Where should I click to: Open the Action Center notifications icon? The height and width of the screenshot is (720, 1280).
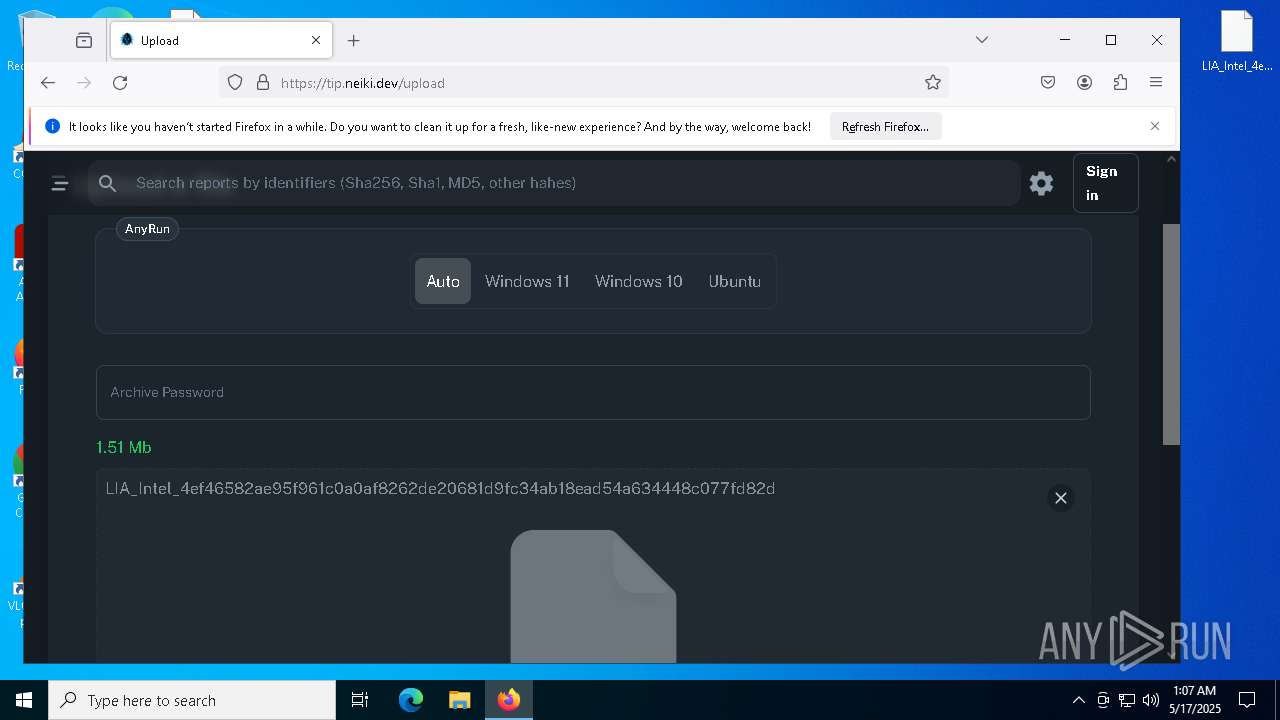pyautogui.click(x=1247, y=700)
